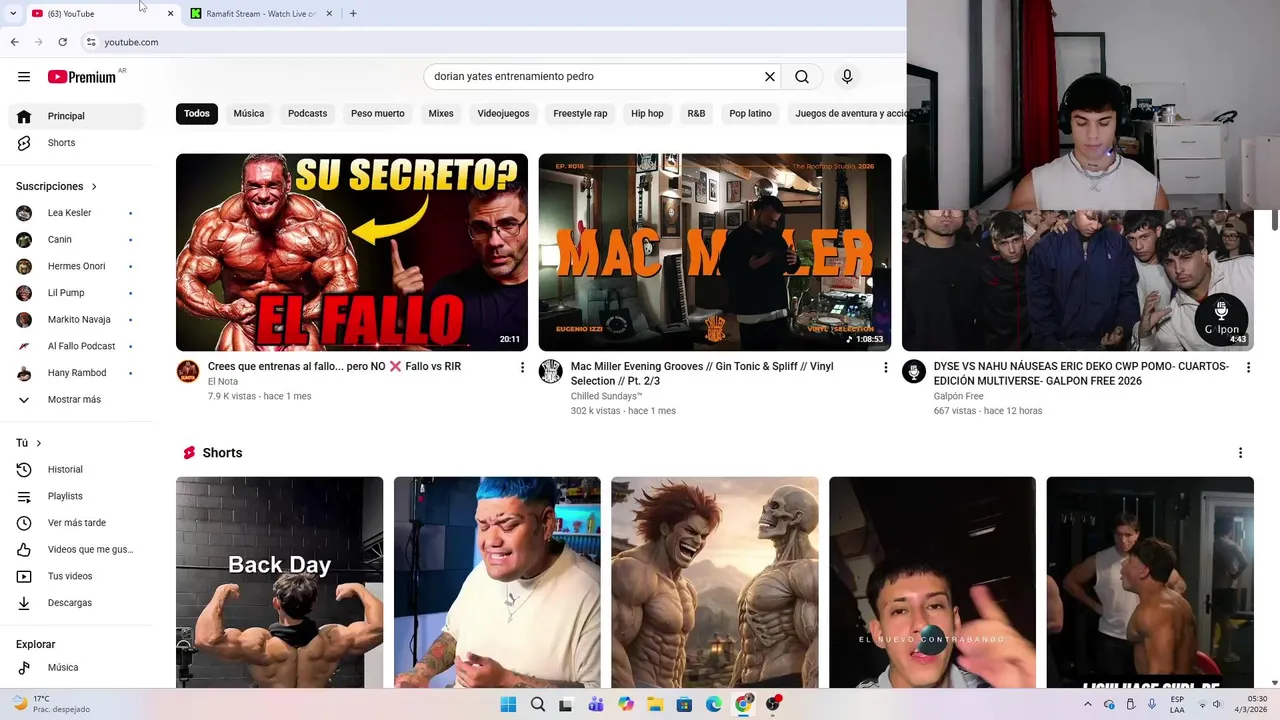This screenshot has height=720, width=1280.
Task: Play the El Fallo video thumbnail
Action: (x=352, y=252)
